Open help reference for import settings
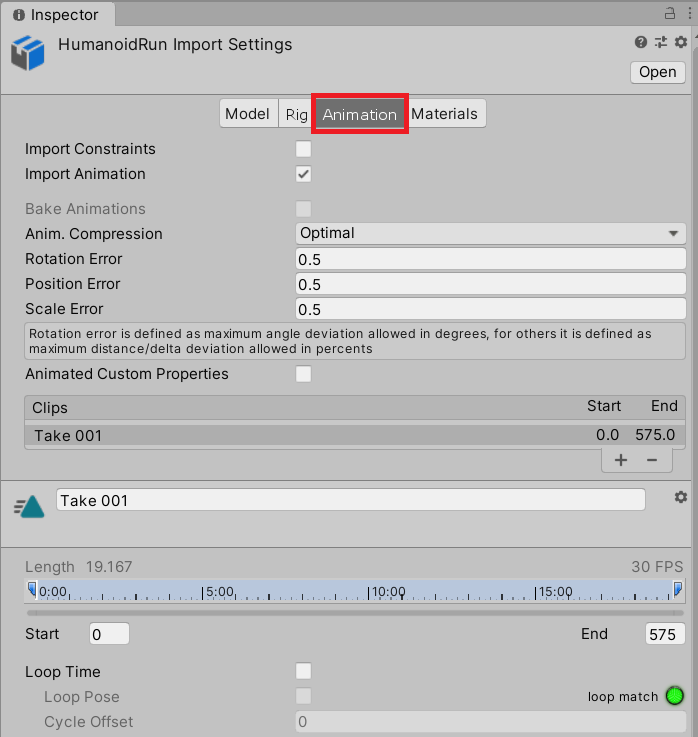The image size is (698, 737). click(641, 42)
